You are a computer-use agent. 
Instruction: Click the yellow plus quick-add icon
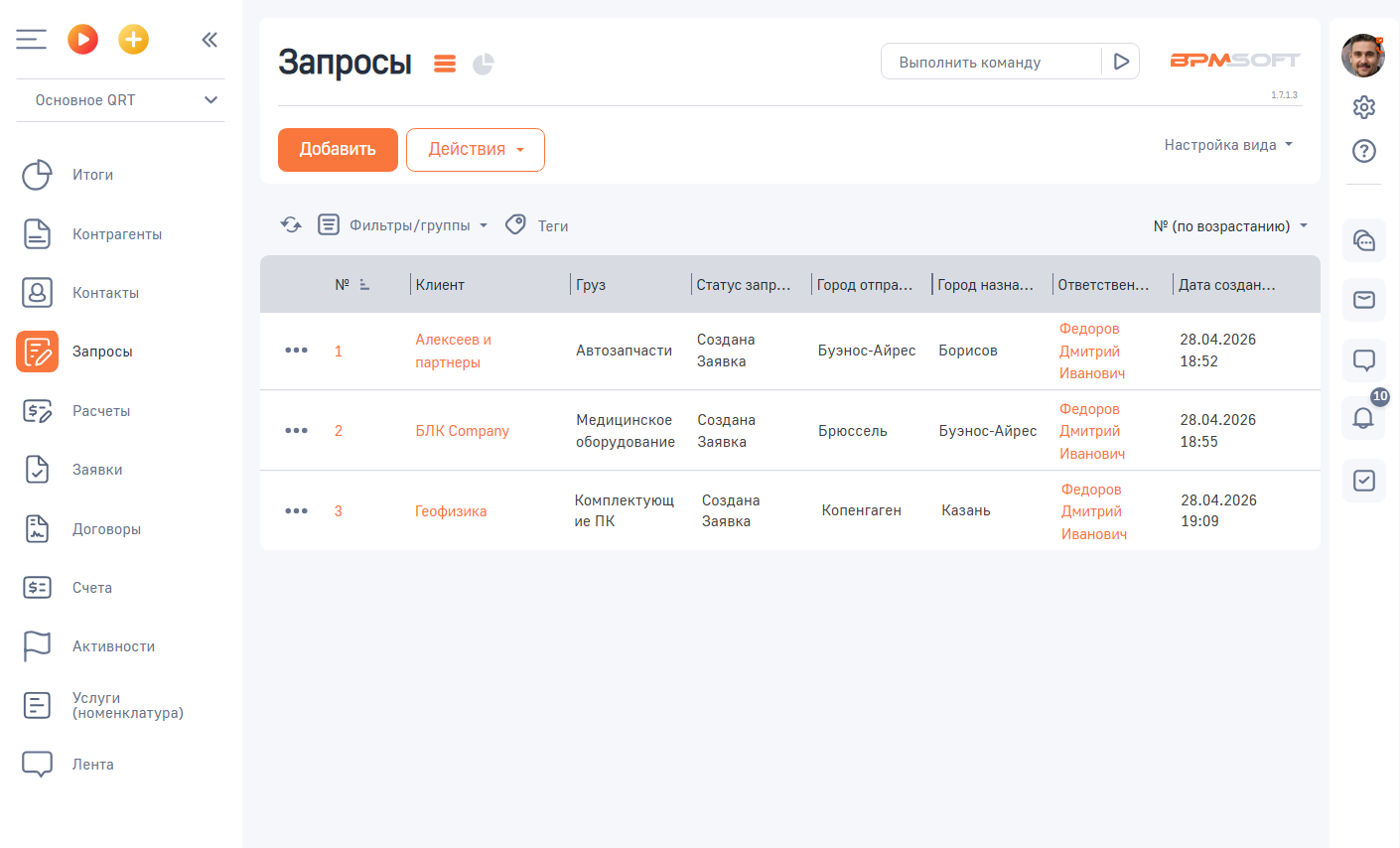coord(133,40)
